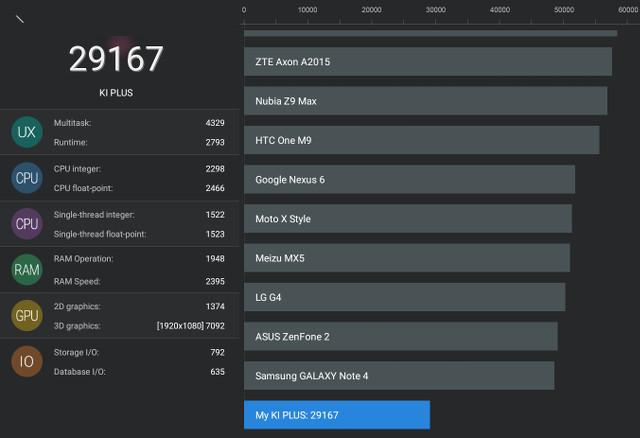Click the CPU integer score 2298
640x438 pixels.
(215, 169)
